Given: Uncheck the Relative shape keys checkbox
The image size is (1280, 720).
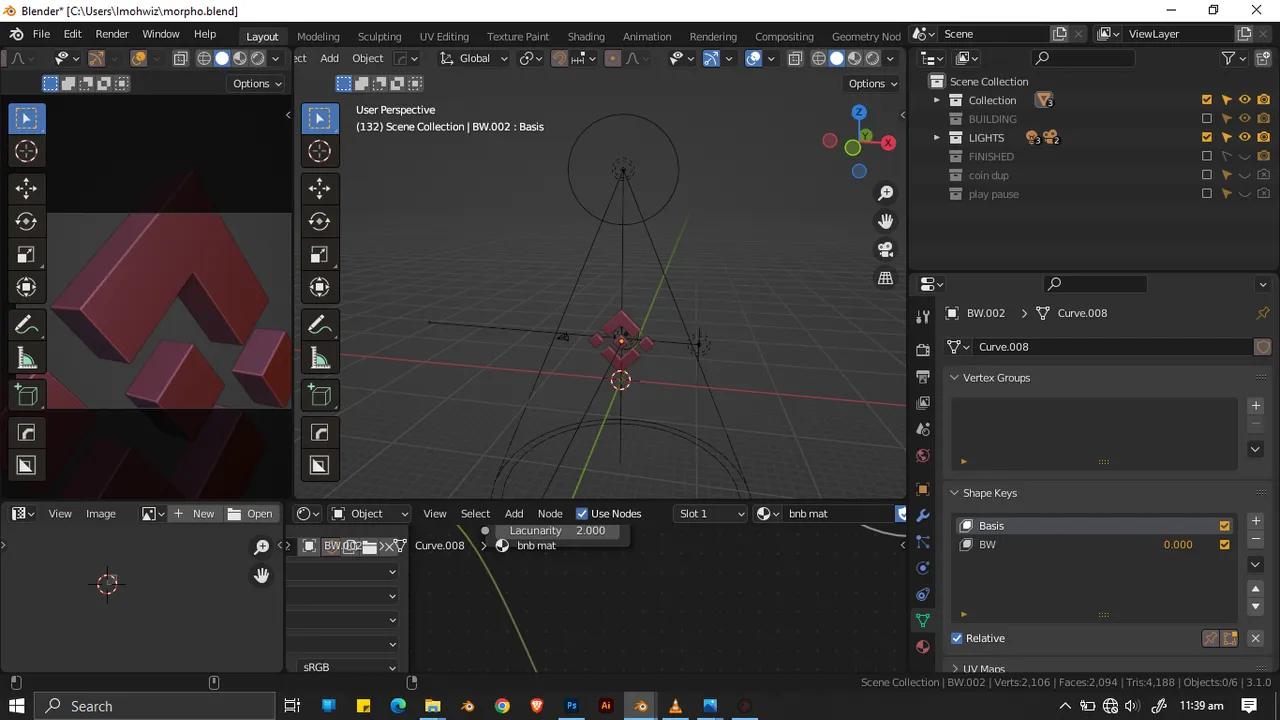Looking at the screenshot, I should click(957, 638).
